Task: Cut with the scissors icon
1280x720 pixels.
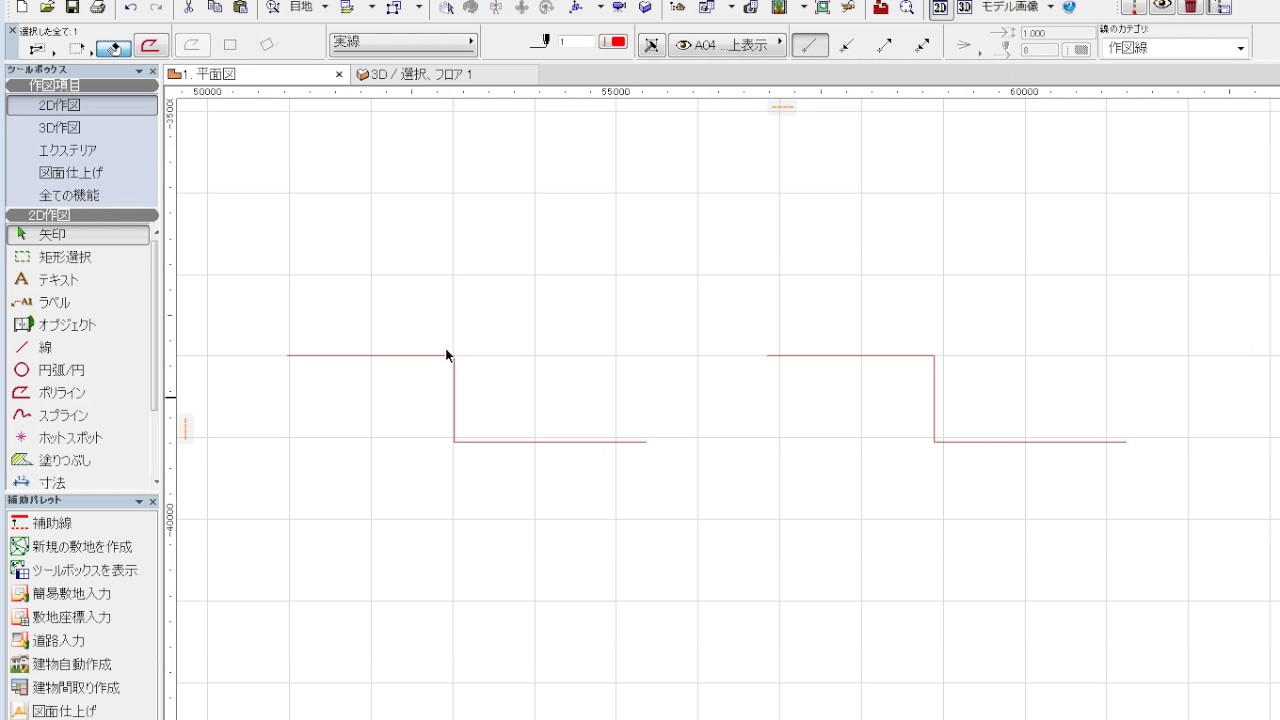Action: click(x=189, y=7)
